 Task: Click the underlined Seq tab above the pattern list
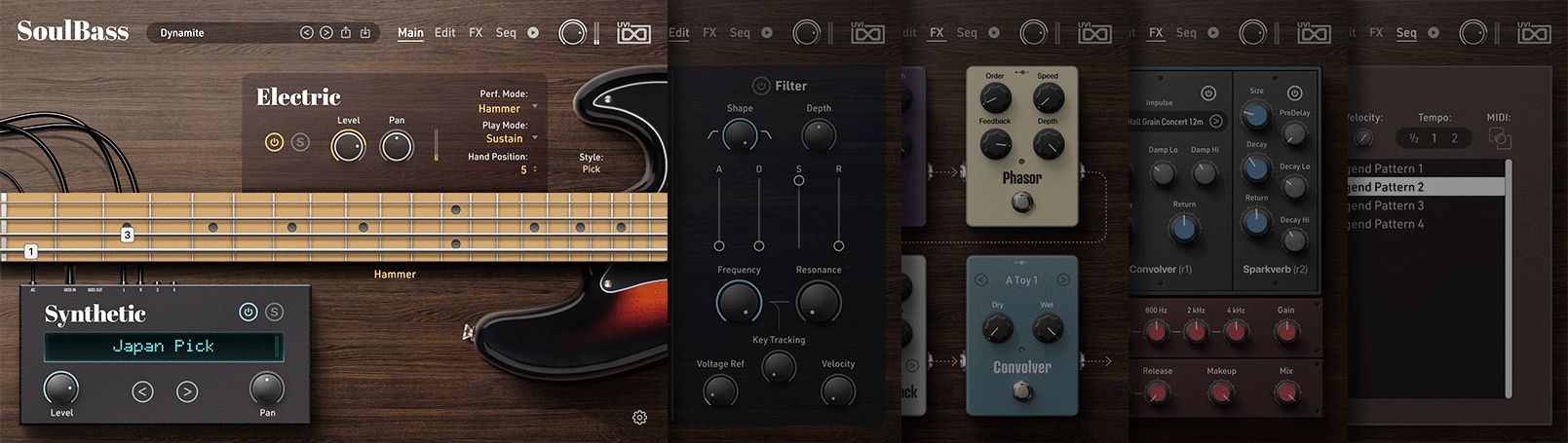click(x=1406, y=33)
